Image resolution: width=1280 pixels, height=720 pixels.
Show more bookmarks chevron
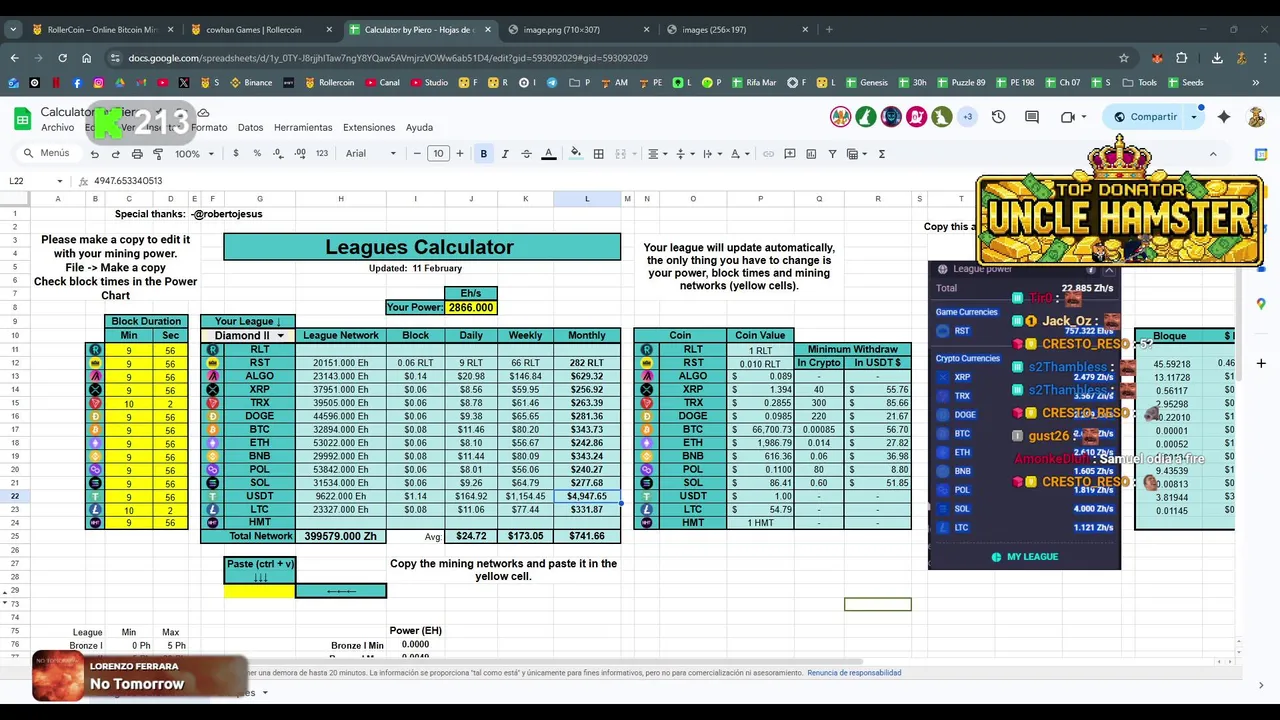[1256, 83]
